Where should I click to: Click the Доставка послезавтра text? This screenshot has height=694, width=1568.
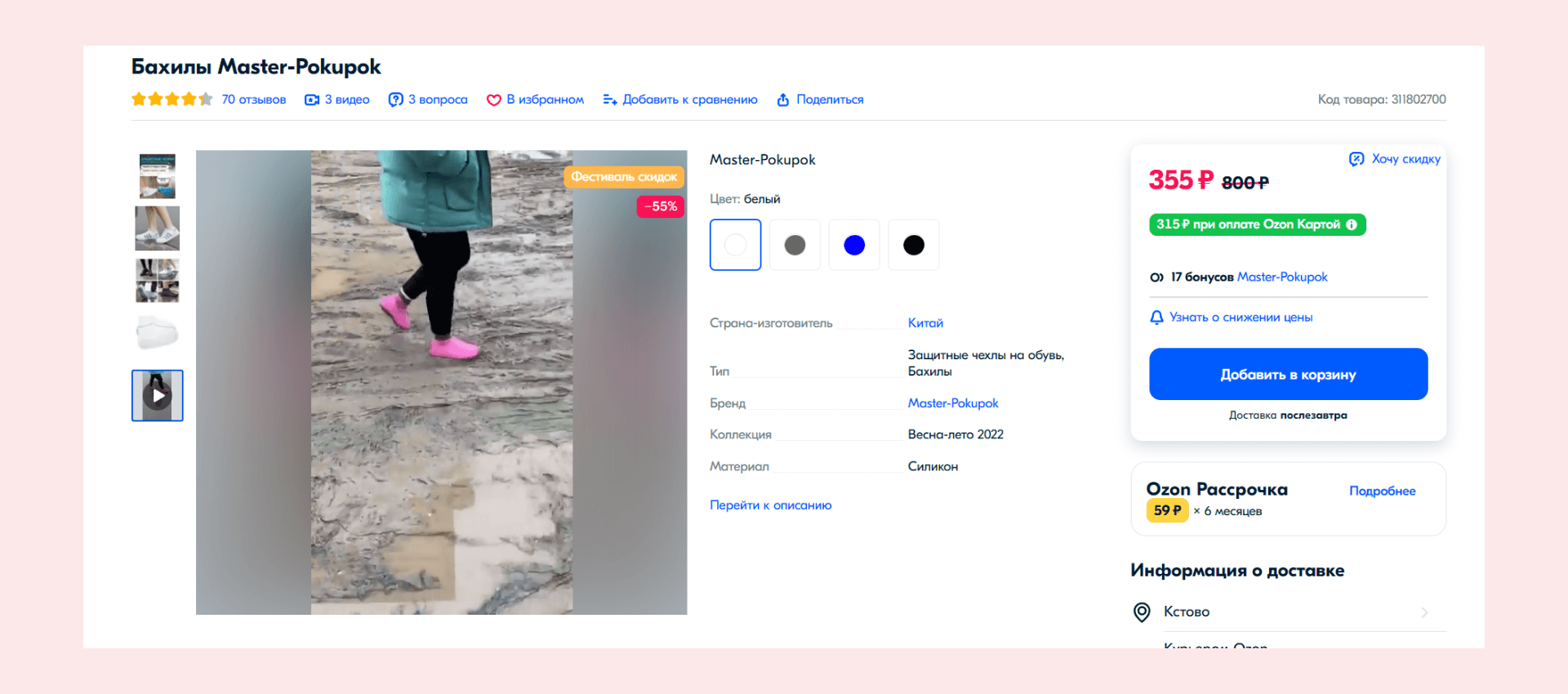(x=1288, y=416)
